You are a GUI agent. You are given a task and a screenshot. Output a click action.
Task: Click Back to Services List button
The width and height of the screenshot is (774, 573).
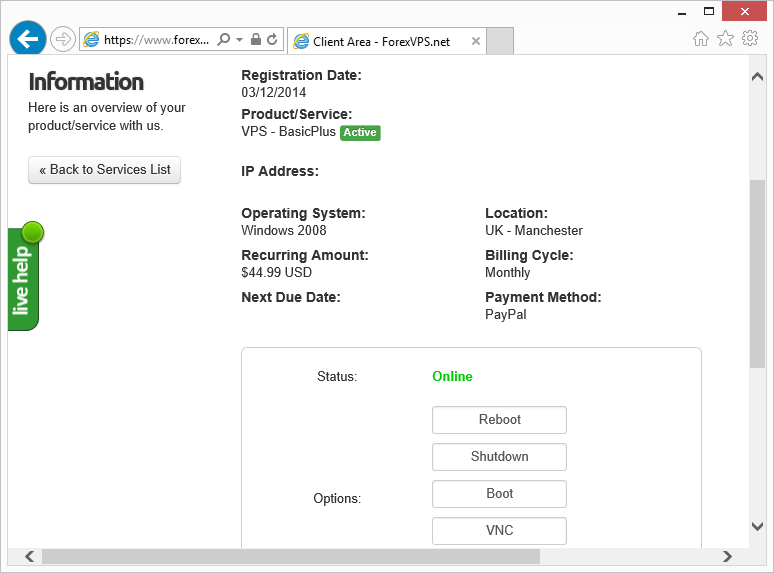click(105, 170)
